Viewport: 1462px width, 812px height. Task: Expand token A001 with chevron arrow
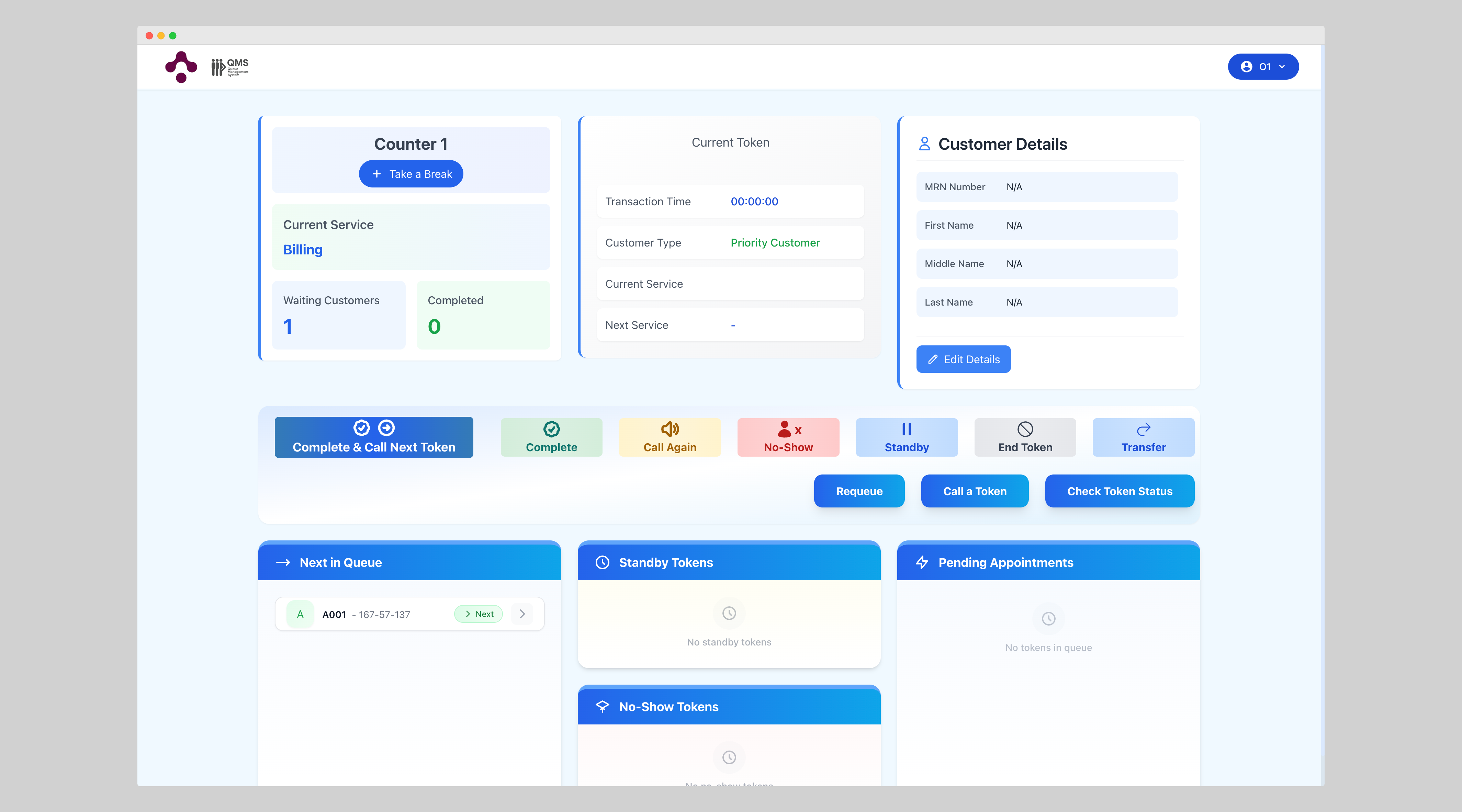(x=522, y=614)
